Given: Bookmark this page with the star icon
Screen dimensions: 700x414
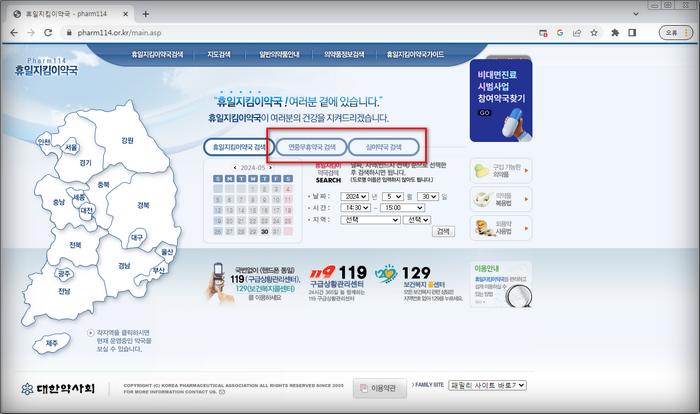Looking at the screenshot, I should [594, 33].
